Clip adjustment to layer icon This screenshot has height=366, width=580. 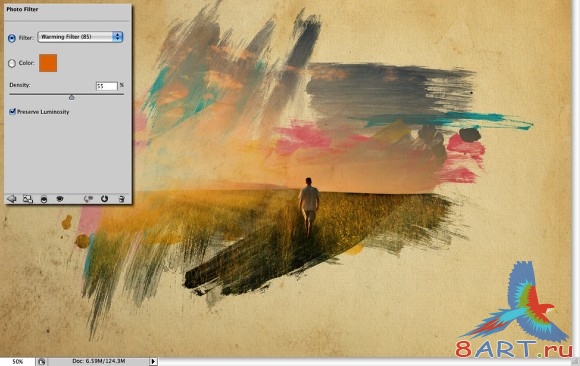tap(44, 199)
